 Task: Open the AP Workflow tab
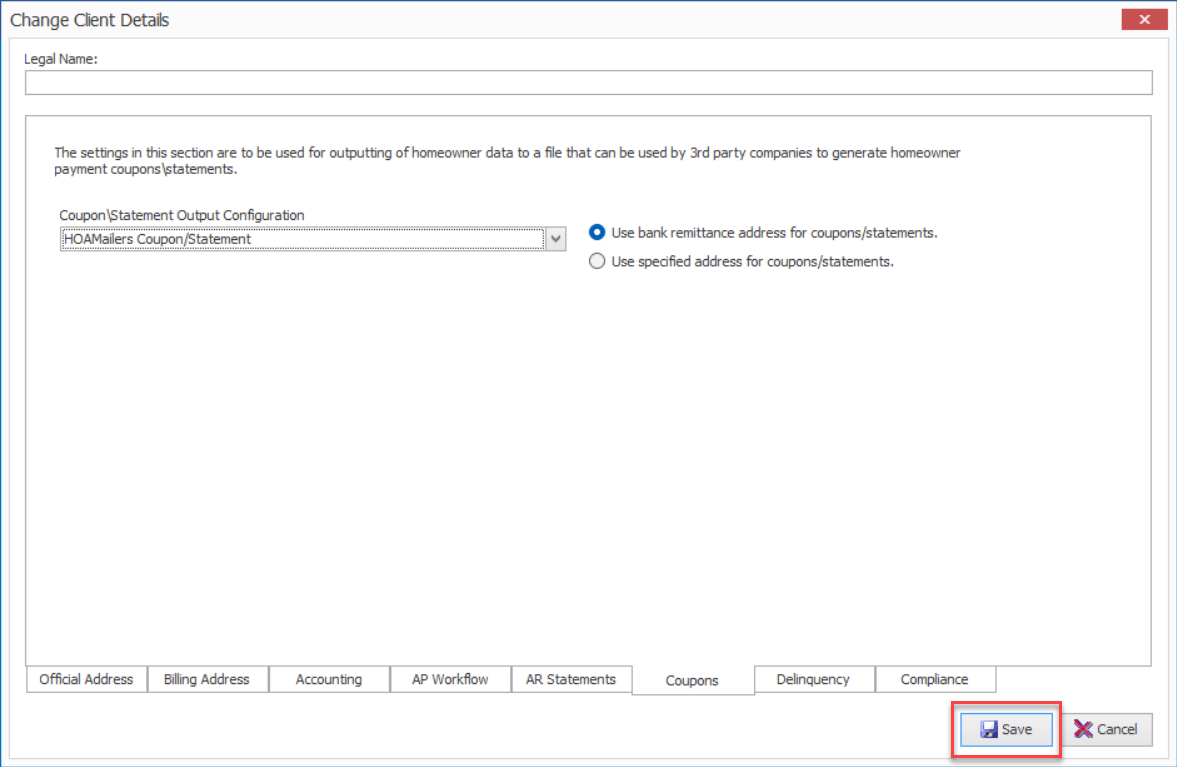click(450, 679)
